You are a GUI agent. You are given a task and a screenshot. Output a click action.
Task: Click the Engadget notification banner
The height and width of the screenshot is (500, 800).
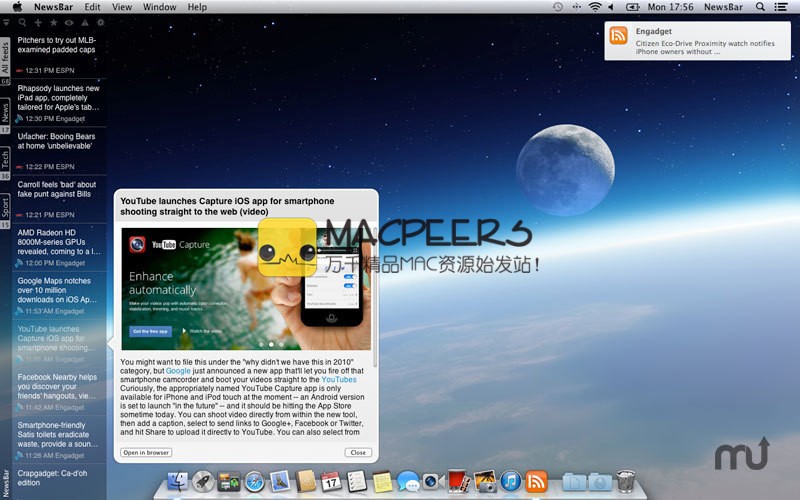coord(697,41)
